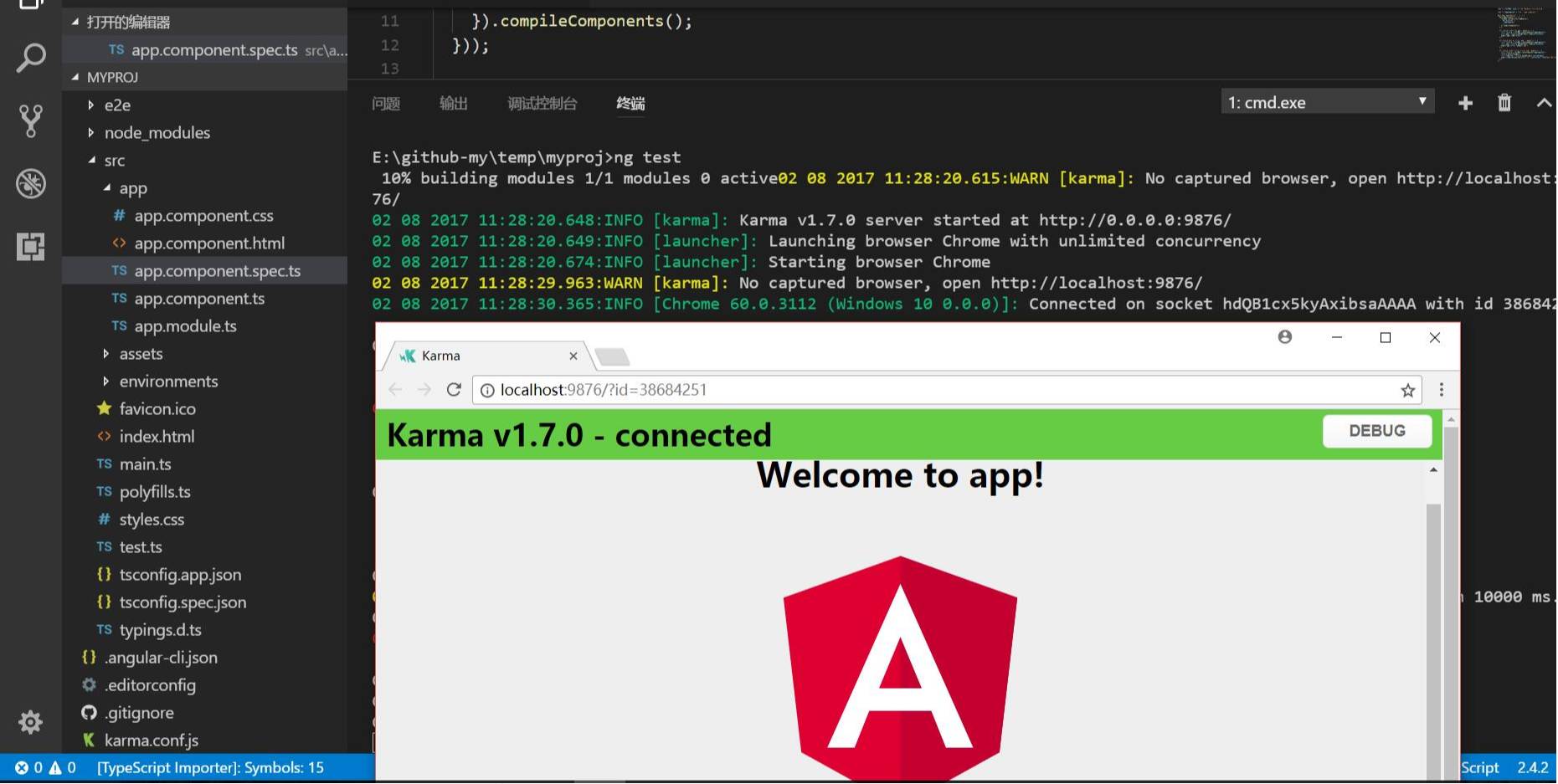Screen dimensions: 1558x784
Task: Expand the node_modules folder
Action: coord(157,133)
